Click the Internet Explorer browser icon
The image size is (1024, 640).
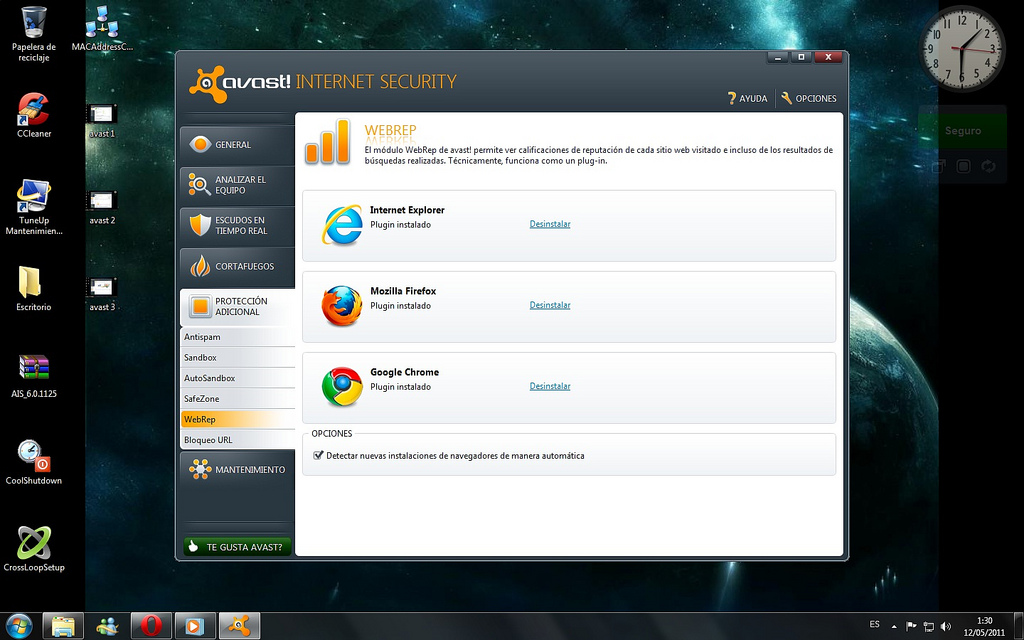tap(342, 225)
